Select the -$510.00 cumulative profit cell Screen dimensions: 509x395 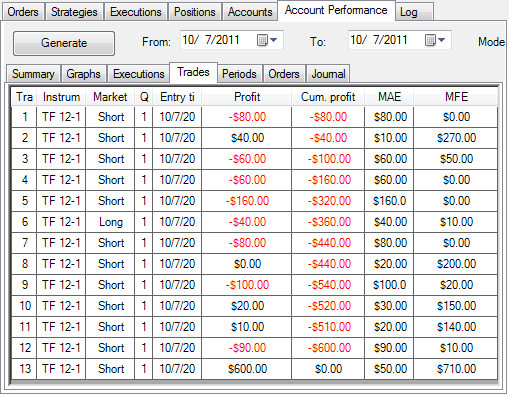(328, 327)
